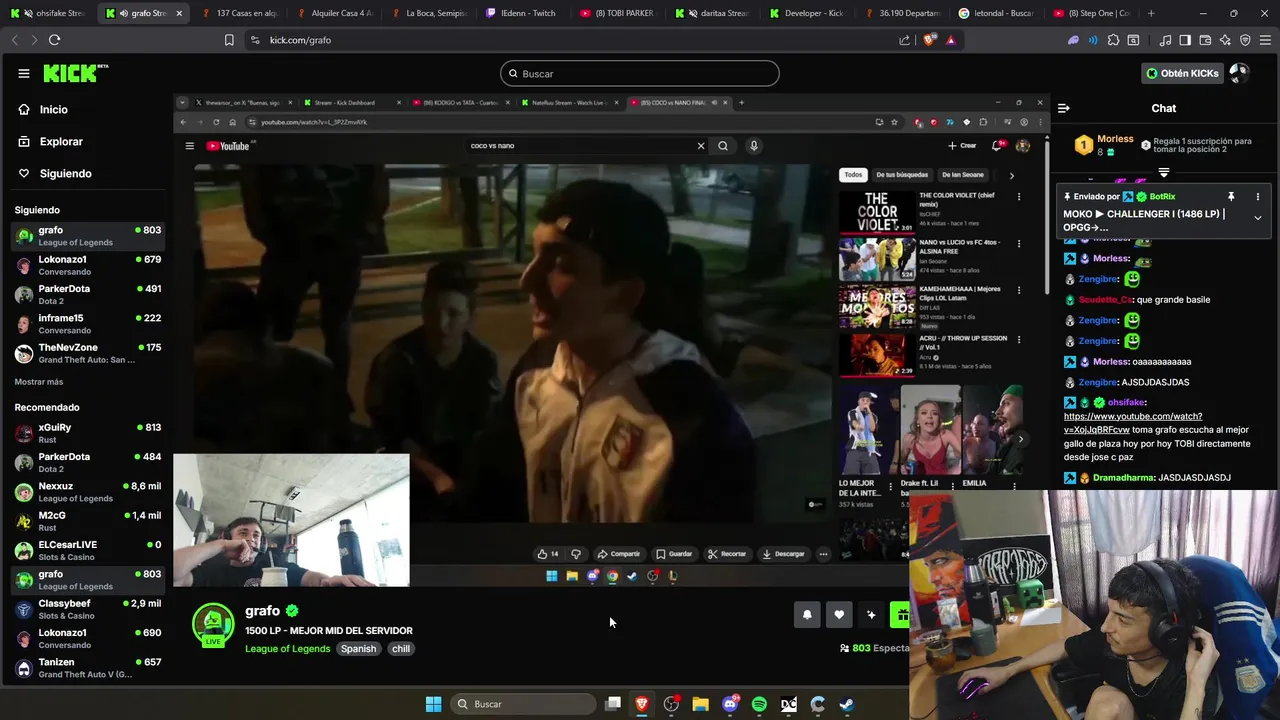
Task: Open the browser main menu
Action: (1265, 40)
